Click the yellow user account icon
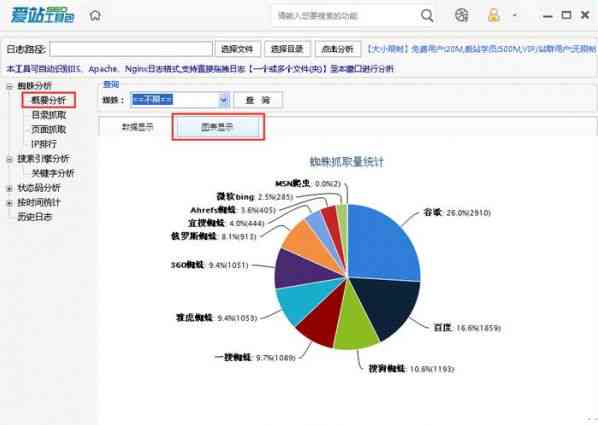 click(x=494, y=16)
